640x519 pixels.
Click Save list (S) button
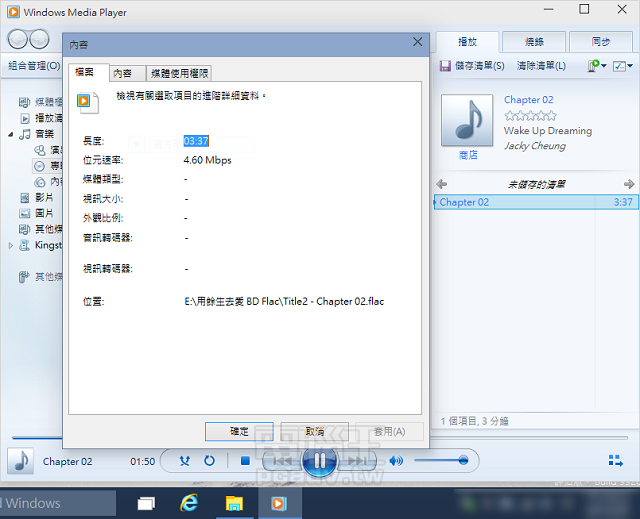pos(472,66)
